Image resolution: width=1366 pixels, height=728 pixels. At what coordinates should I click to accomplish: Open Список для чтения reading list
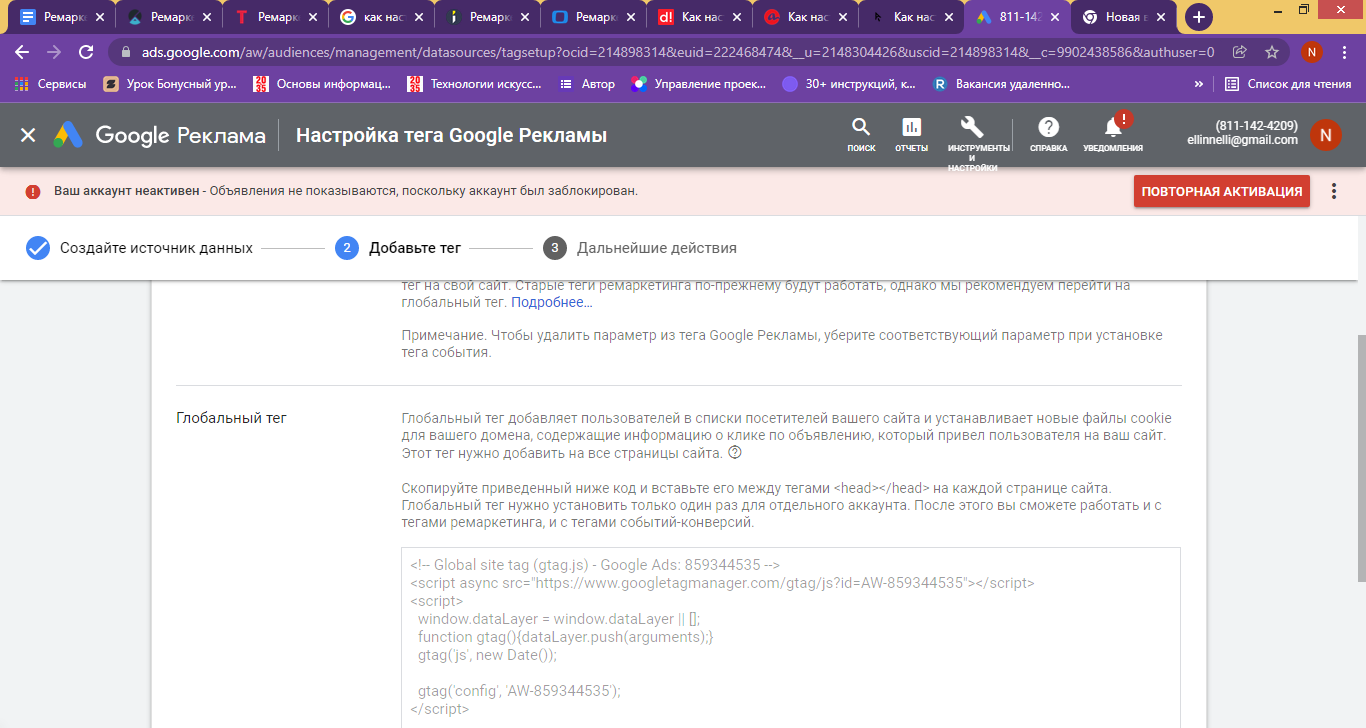click(x=1288, y=84)
